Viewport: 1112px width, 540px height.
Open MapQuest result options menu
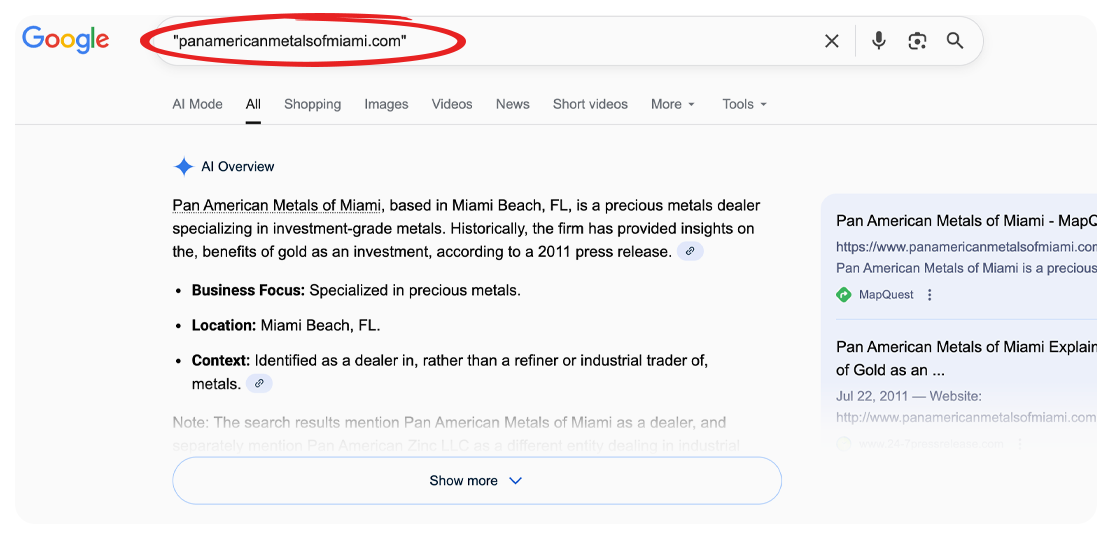930,295
